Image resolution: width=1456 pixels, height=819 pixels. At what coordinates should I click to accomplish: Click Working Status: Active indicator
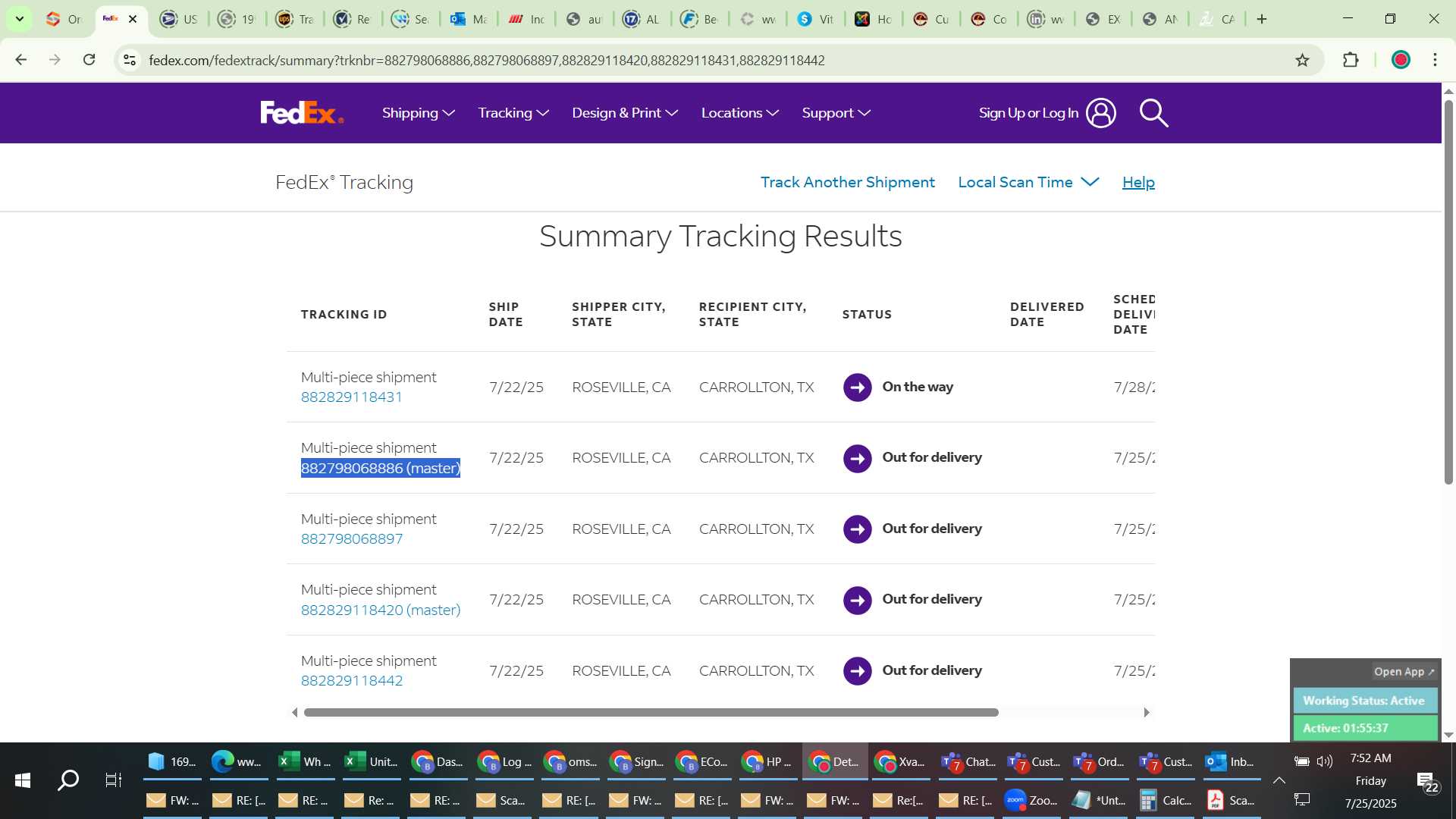(x=1363, y=701)
